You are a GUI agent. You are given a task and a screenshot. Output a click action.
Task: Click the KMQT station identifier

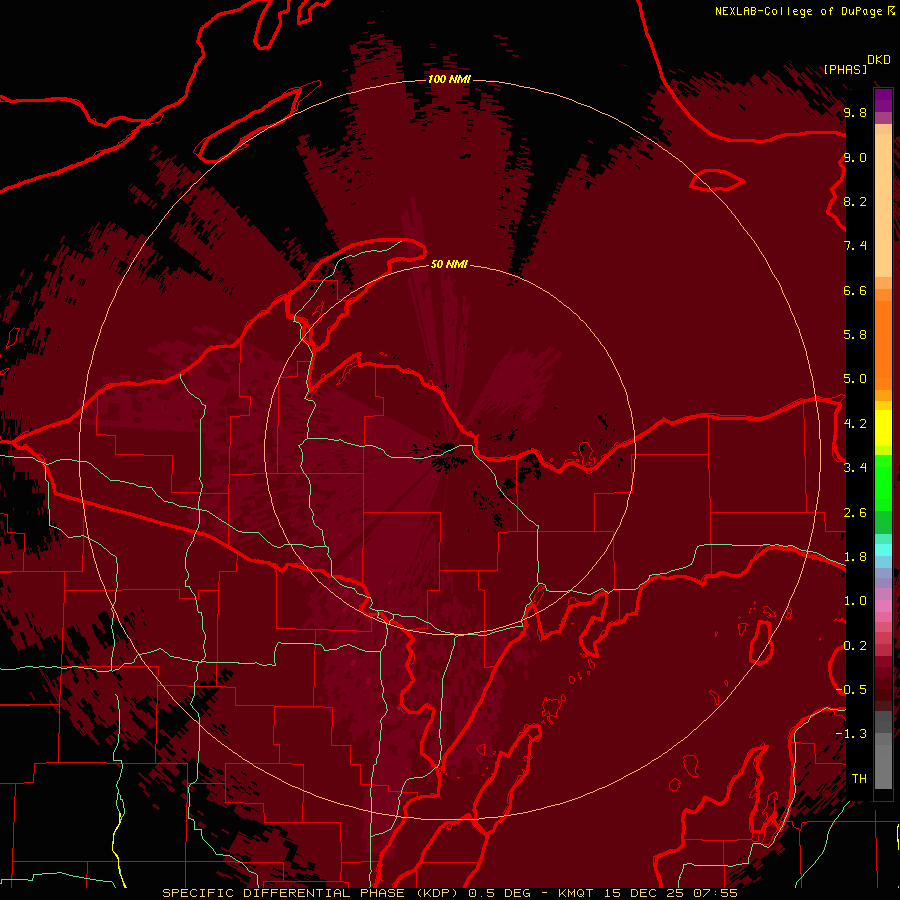(575, 893)
